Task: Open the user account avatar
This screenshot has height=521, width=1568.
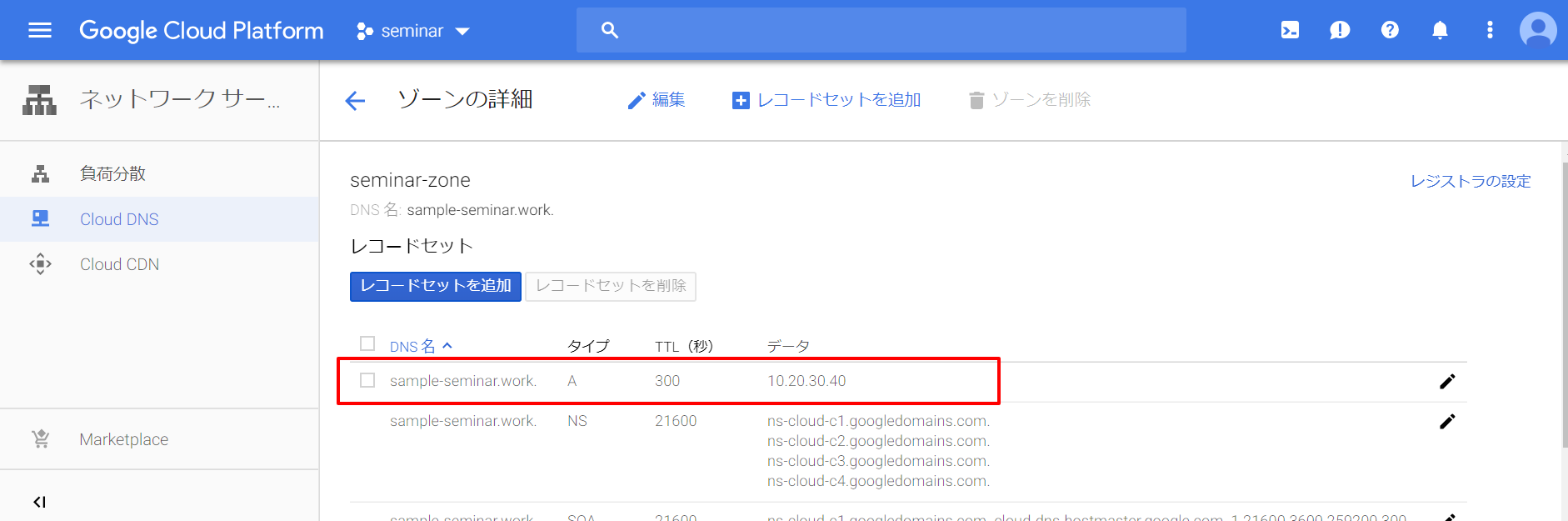Action: pos(1538,30)
